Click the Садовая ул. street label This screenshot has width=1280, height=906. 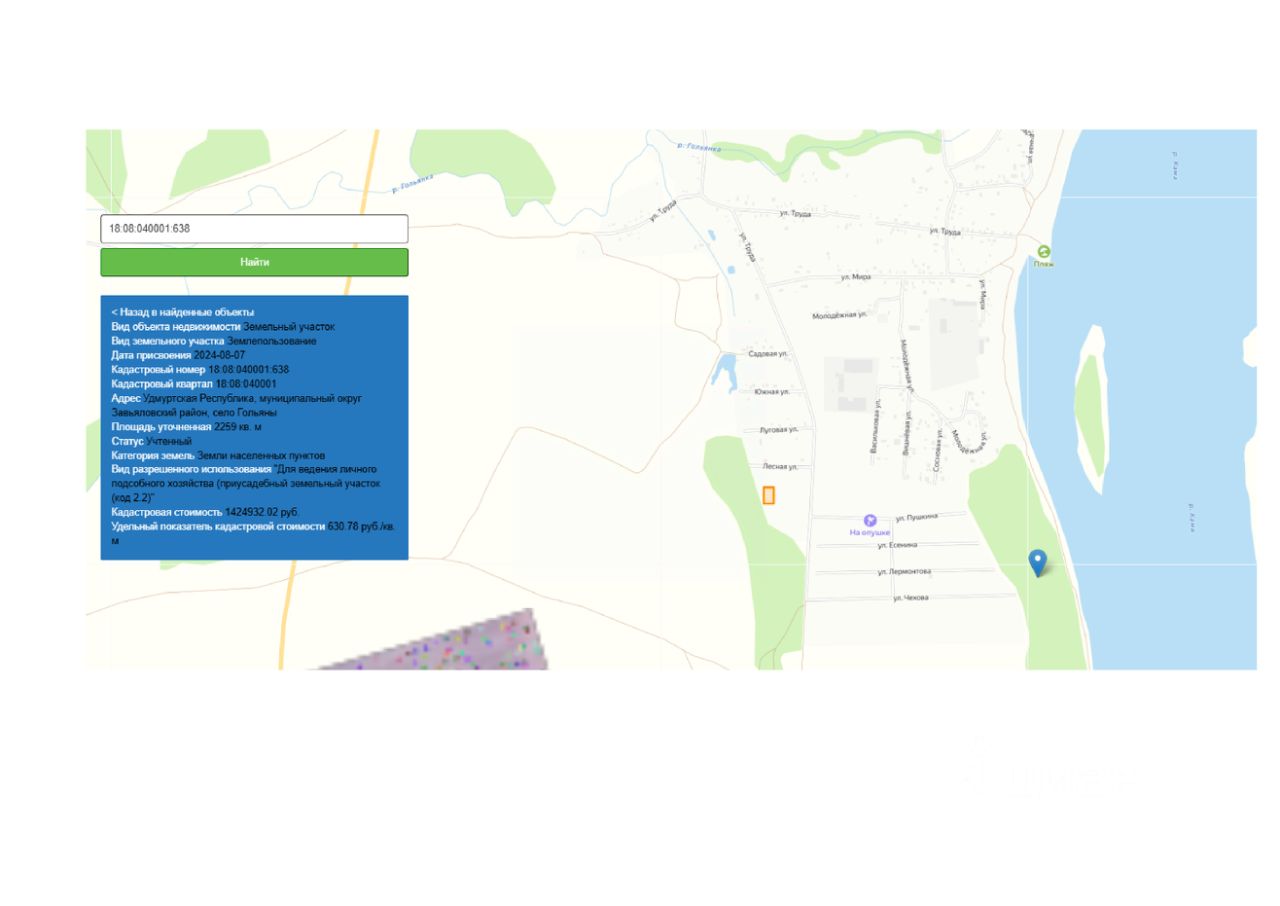768,354
